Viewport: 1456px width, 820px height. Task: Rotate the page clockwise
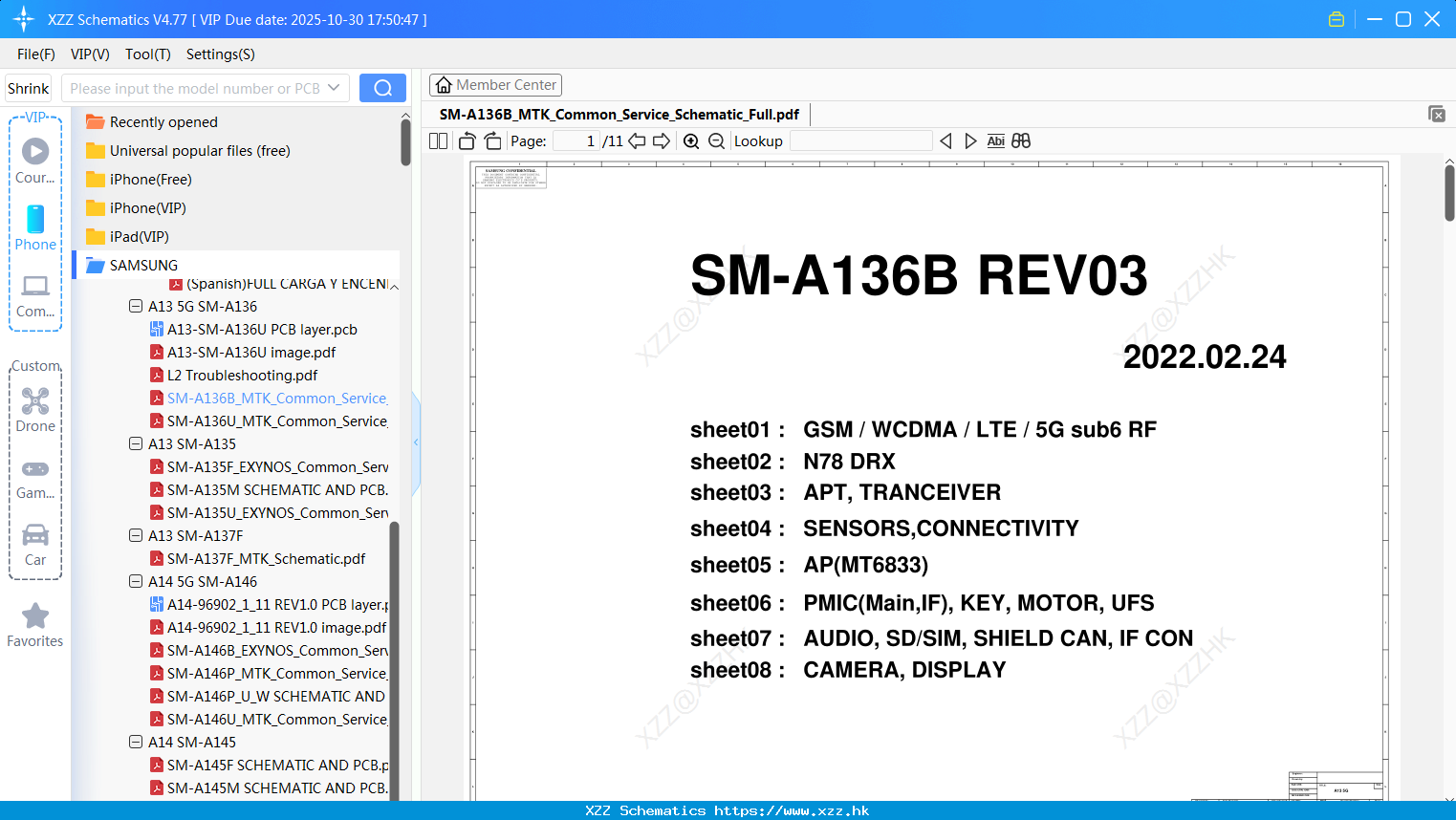[492, 141]
